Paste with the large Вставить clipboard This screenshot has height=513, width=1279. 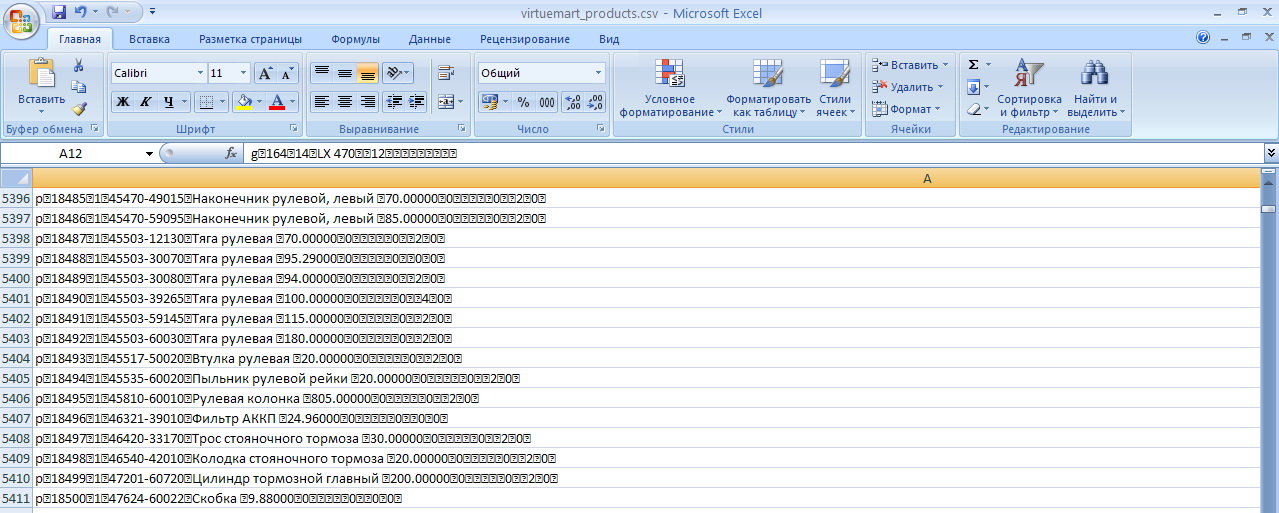[41, 83]
